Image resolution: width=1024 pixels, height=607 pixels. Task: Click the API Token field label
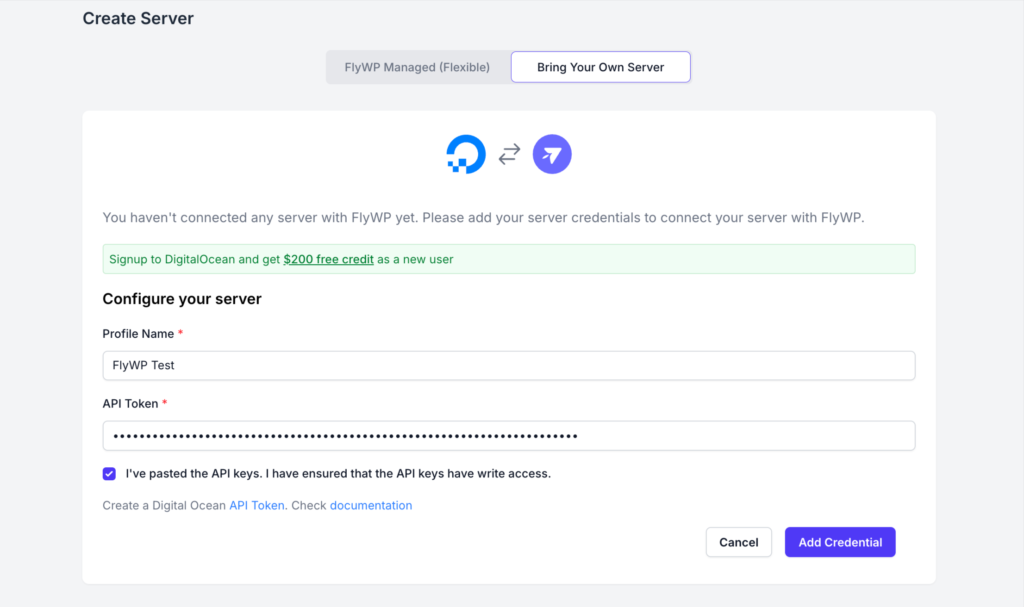(130, 403)
